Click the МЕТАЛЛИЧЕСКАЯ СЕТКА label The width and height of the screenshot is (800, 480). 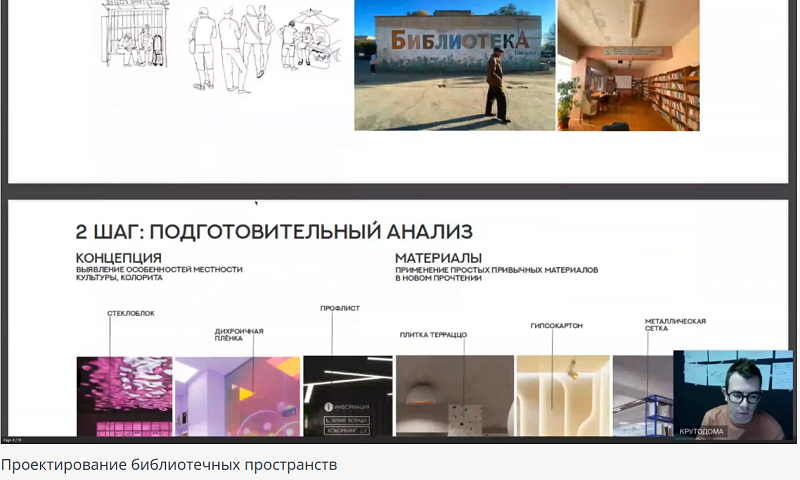[675, 324]
